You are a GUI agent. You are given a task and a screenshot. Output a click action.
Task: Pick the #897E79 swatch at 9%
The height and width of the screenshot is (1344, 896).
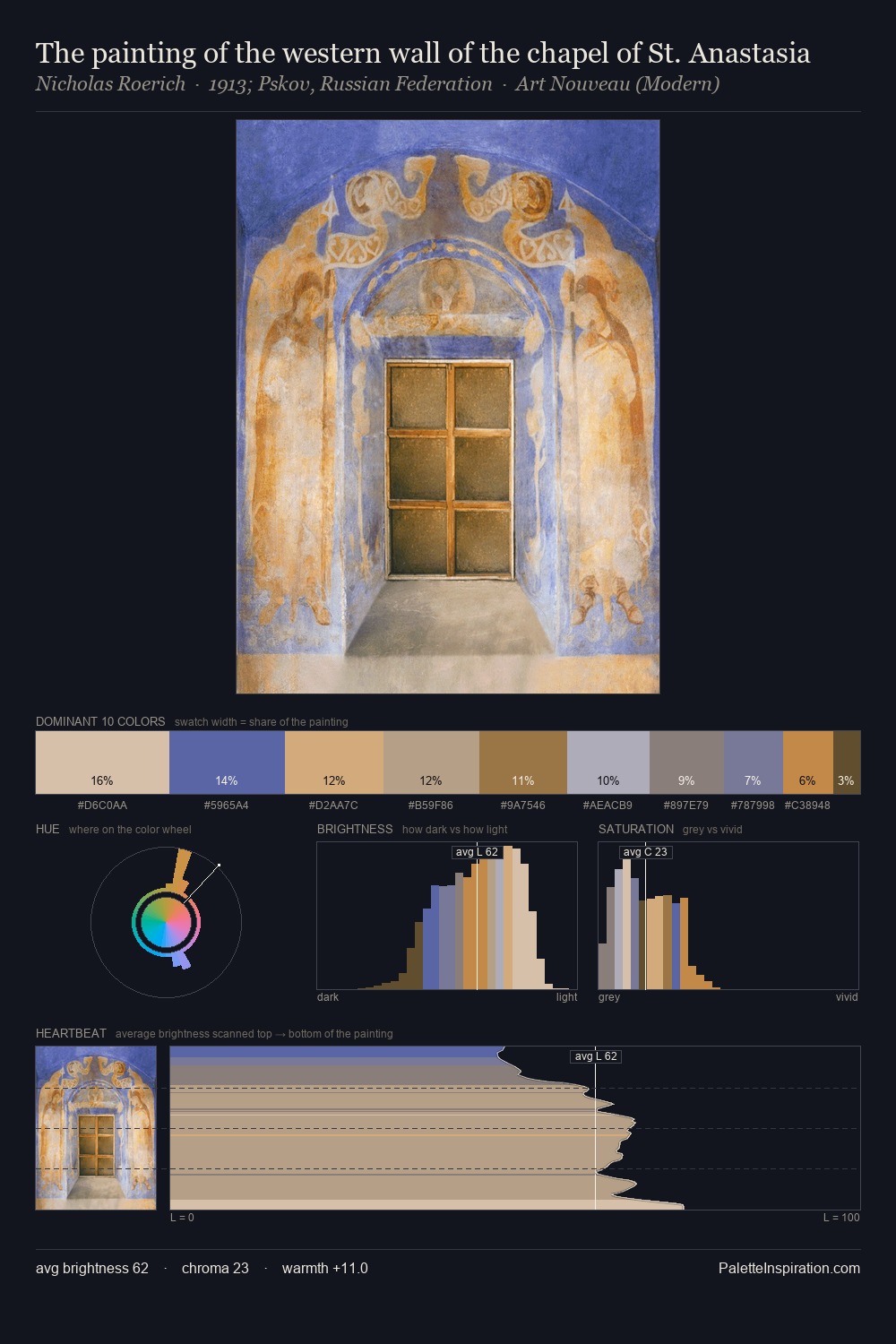point(686,762)
